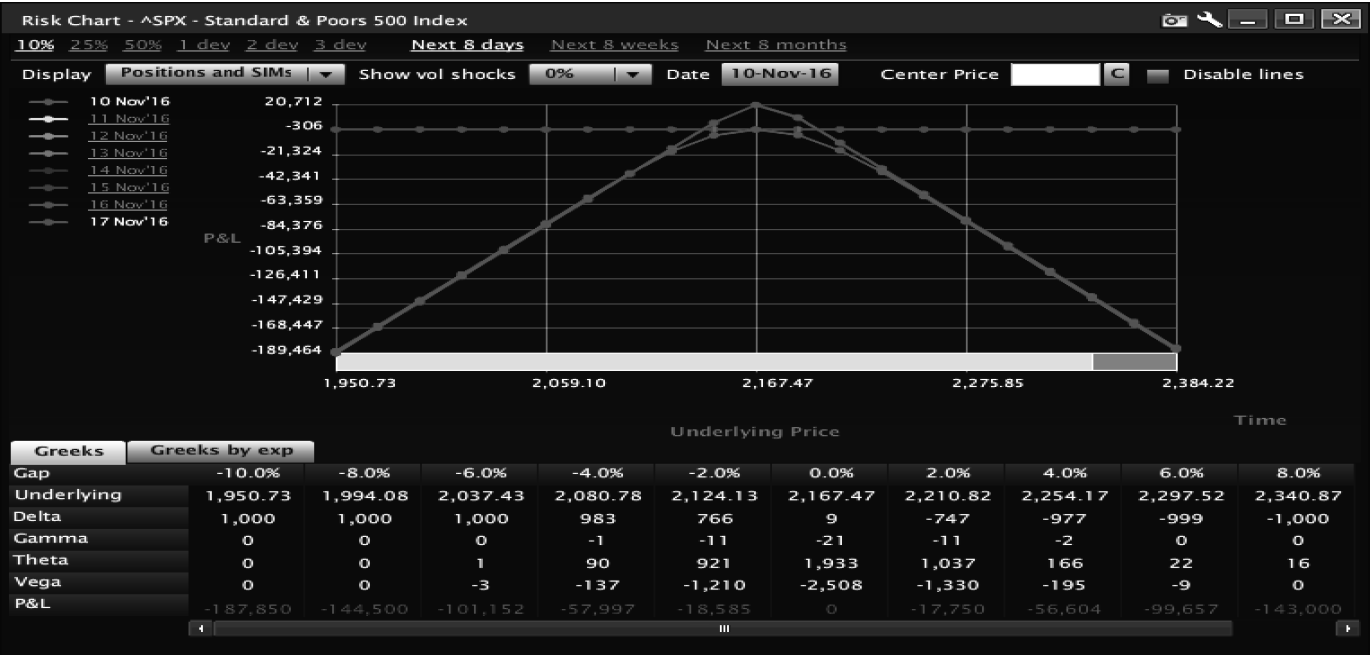Click the Vega value -1,210
Viewport: 1372px width, 656px height.
(715, 584)
